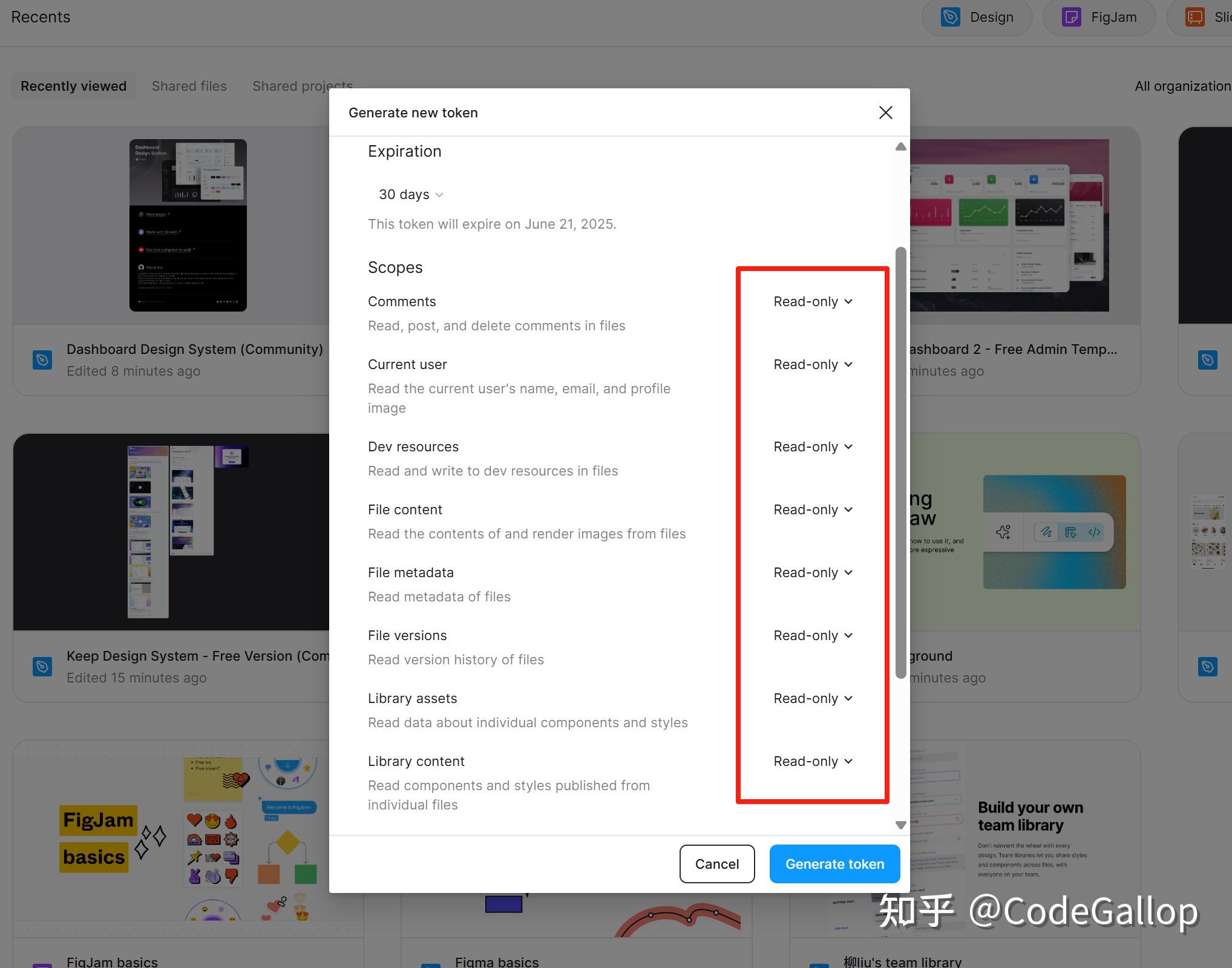
Task: Close the Generate new token dialog
Action: tap(885, 113)
